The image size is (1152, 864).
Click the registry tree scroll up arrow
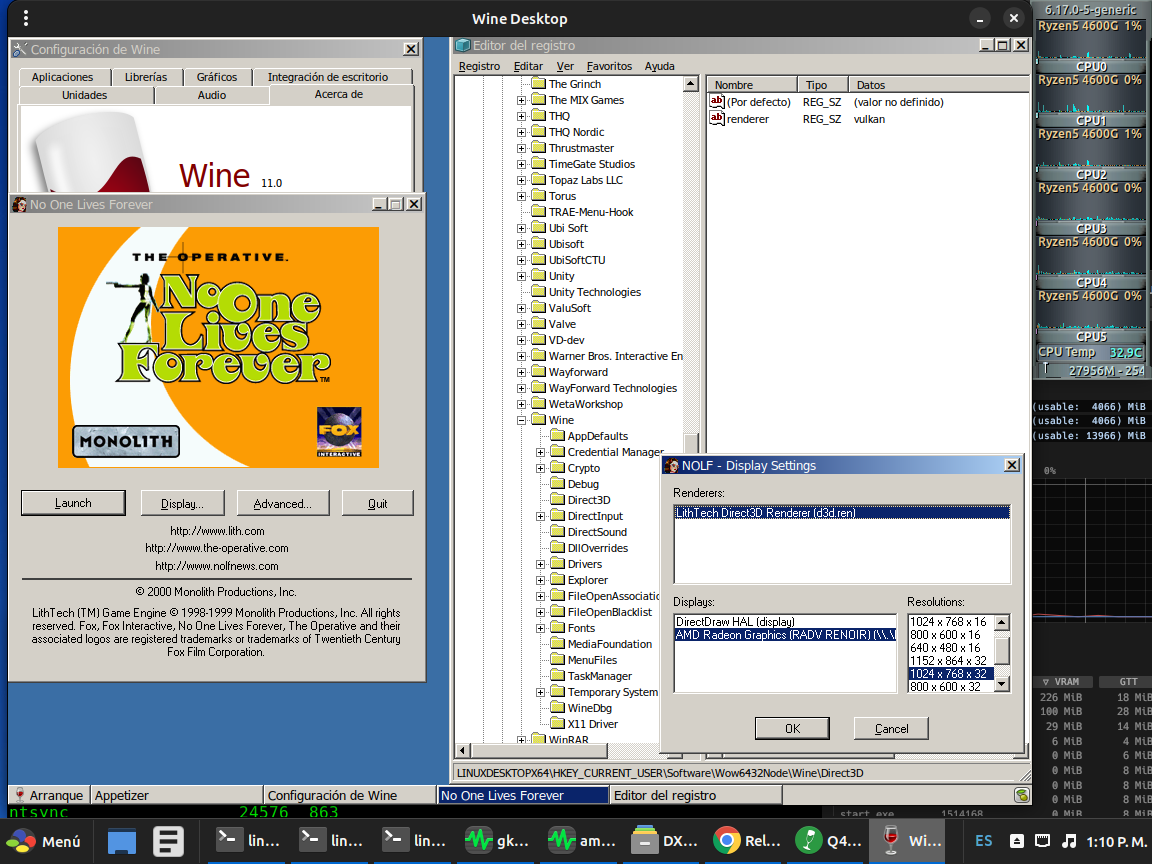pyautogui.click(x=691, y=84)
